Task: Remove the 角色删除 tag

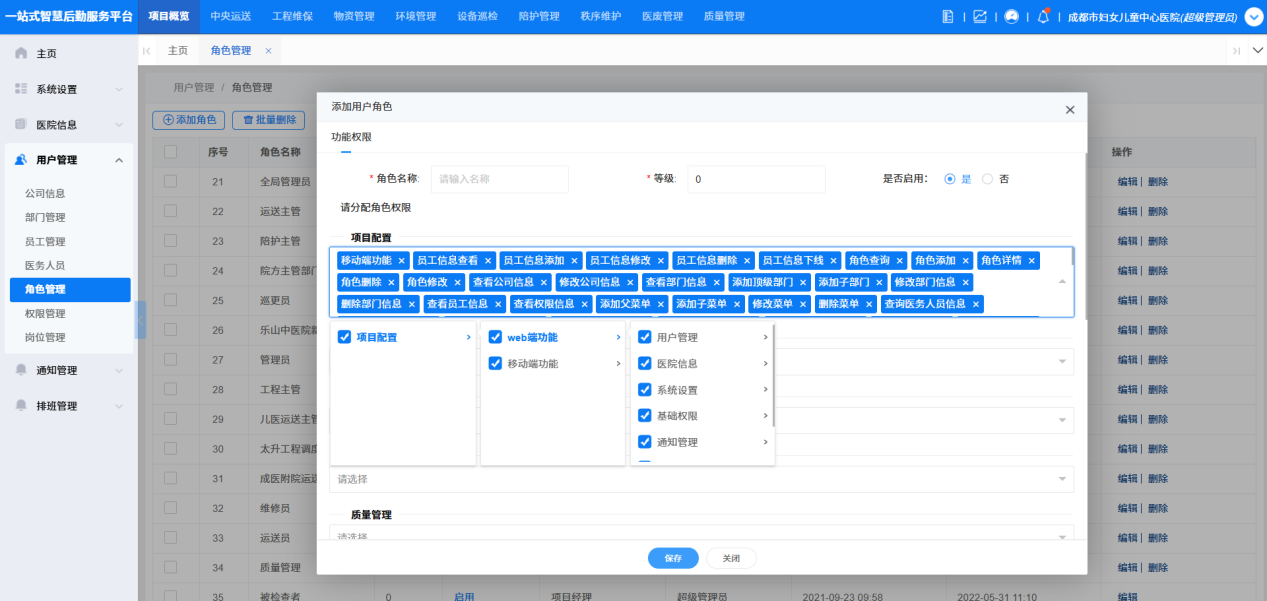Action: pos(391,283)
